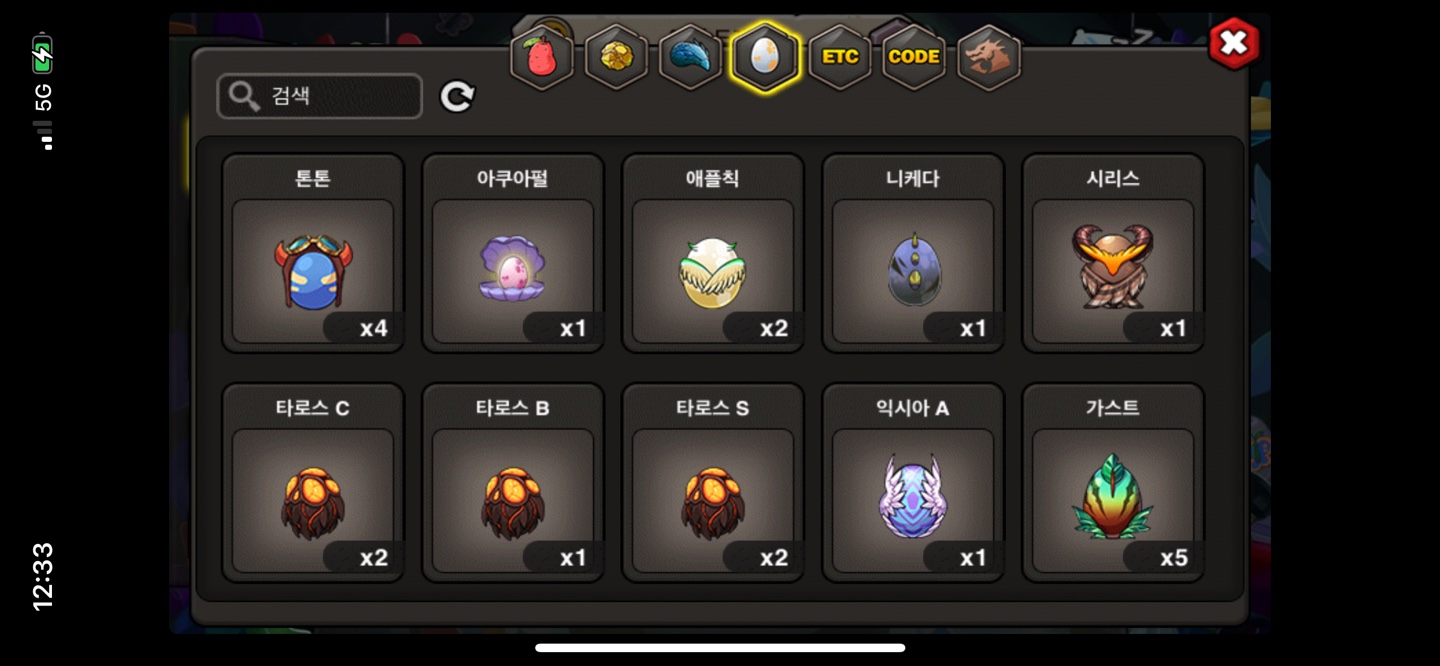Click the 검색 search input field
The image size is (1440, 666).
[x=320, y=96]
